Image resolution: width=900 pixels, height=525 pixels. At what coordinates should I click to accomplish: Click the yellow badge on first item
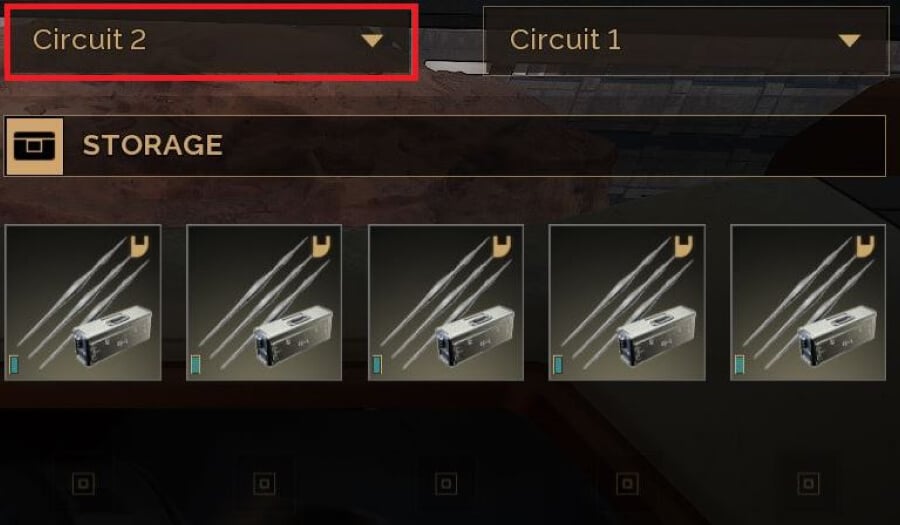[139, 246]
